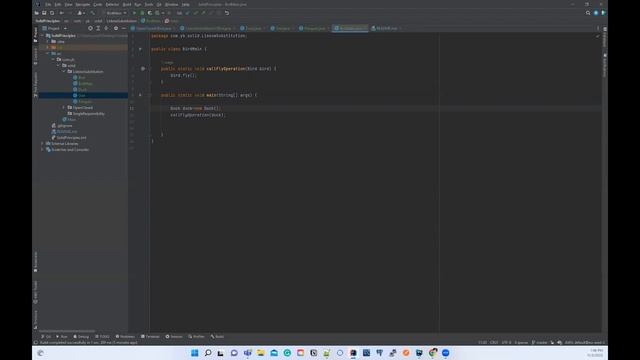Click the UTF-8 encoding widget
Viewport: 640px width, 360px height.
click(x=507, y=343)
